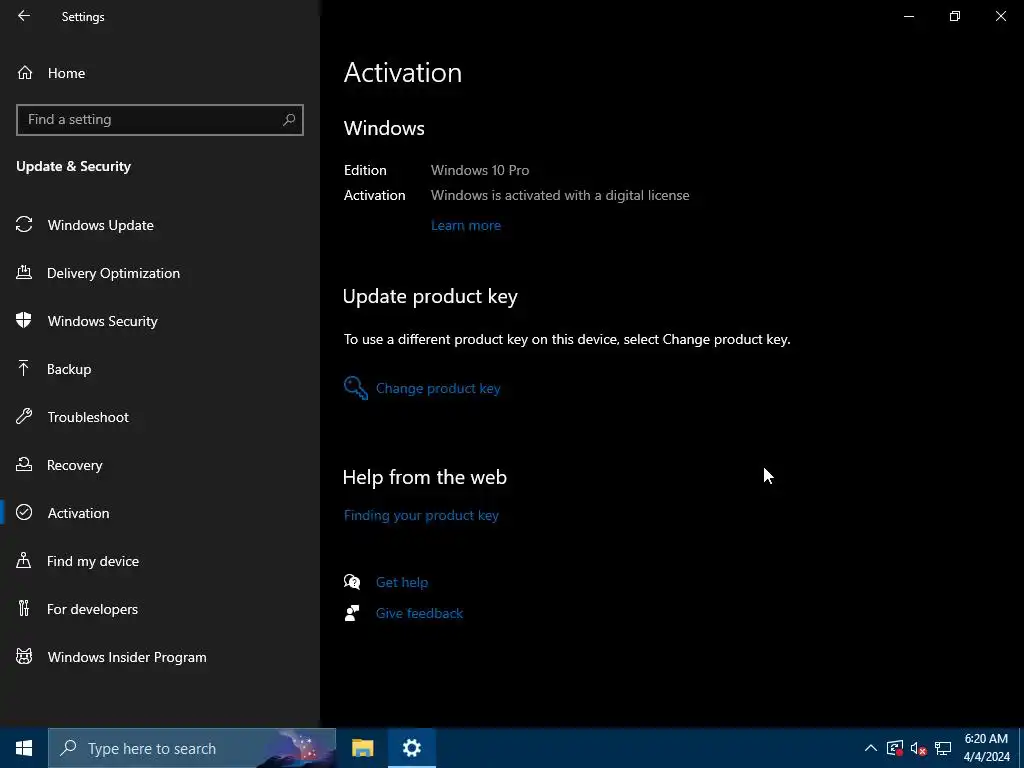This screenshot has height=768, width=1024.
Task: Click the Find my device locator icon
Action: [x=24, y=560]
